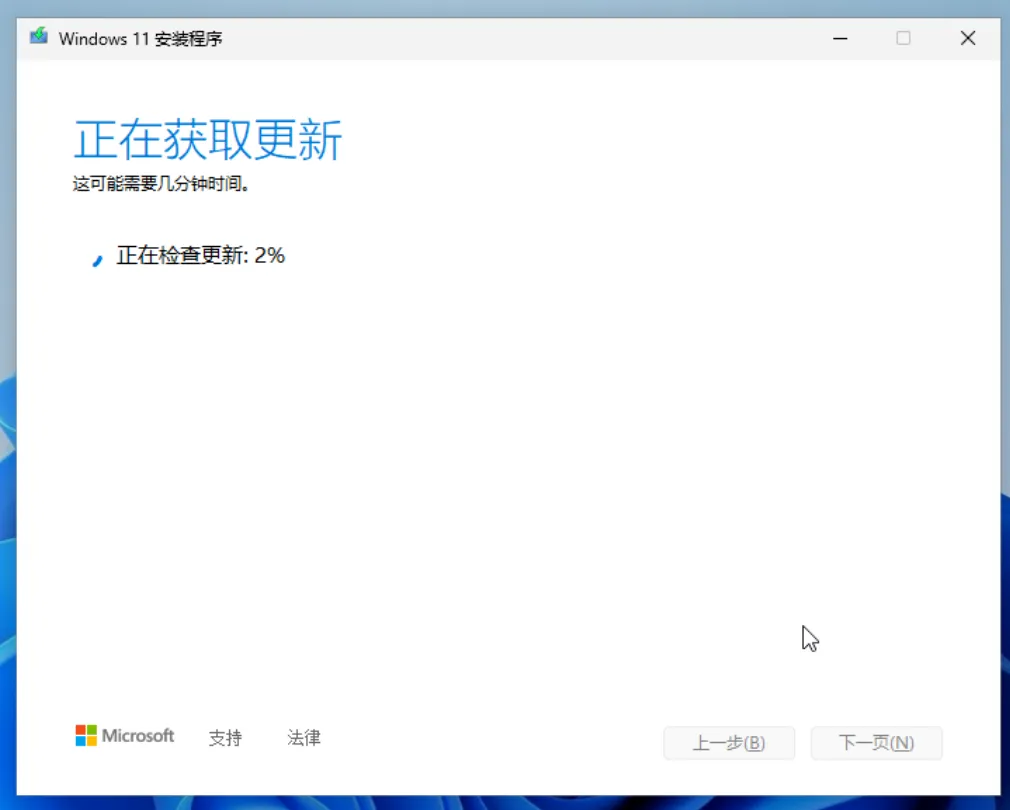
Task: Close the Windows 11 安装程序 window
Action: [967, 39]
